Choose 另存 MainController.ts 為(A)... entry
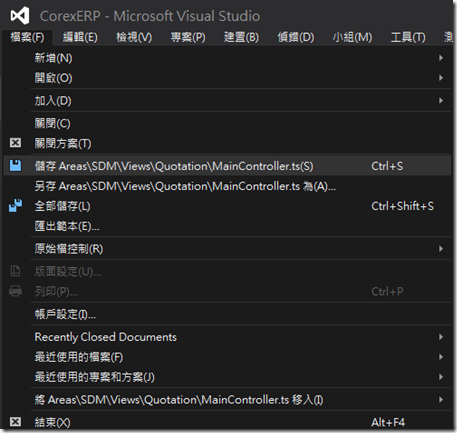The image size is (457, 433). [227, 186]
